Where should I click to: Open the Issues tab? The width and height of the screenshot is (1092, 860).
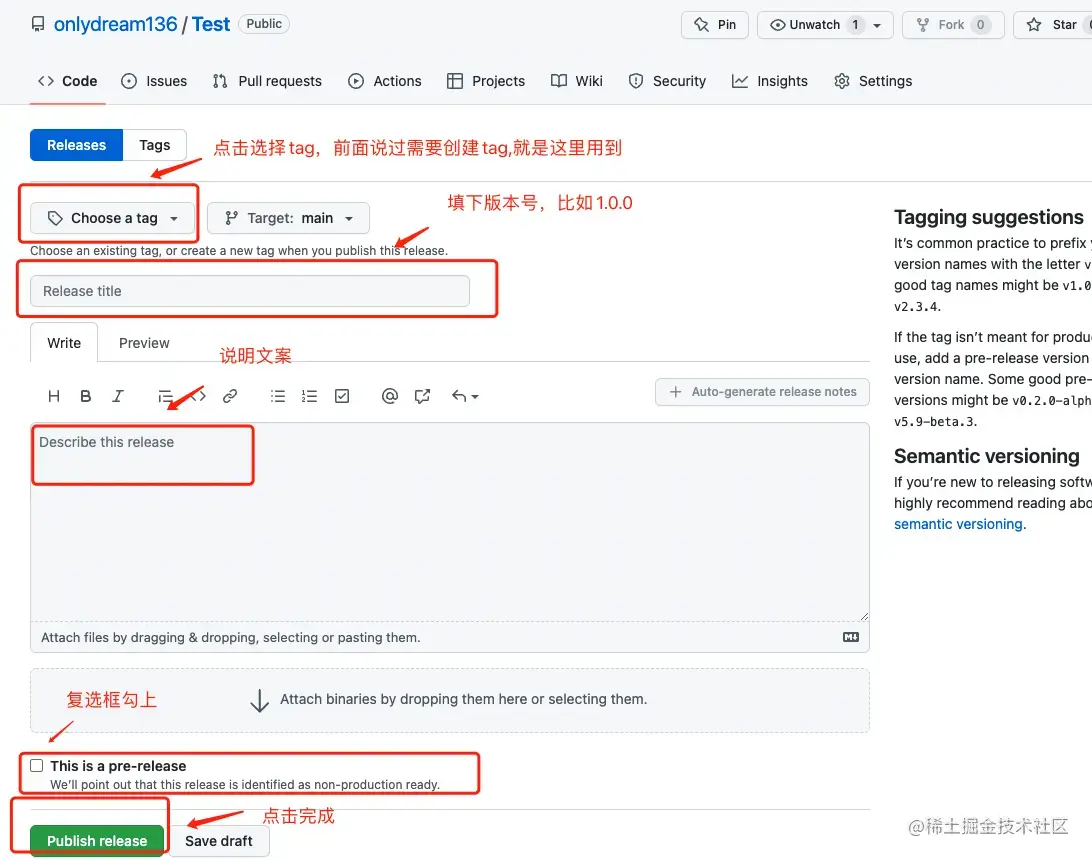click(x=154, y=81)
